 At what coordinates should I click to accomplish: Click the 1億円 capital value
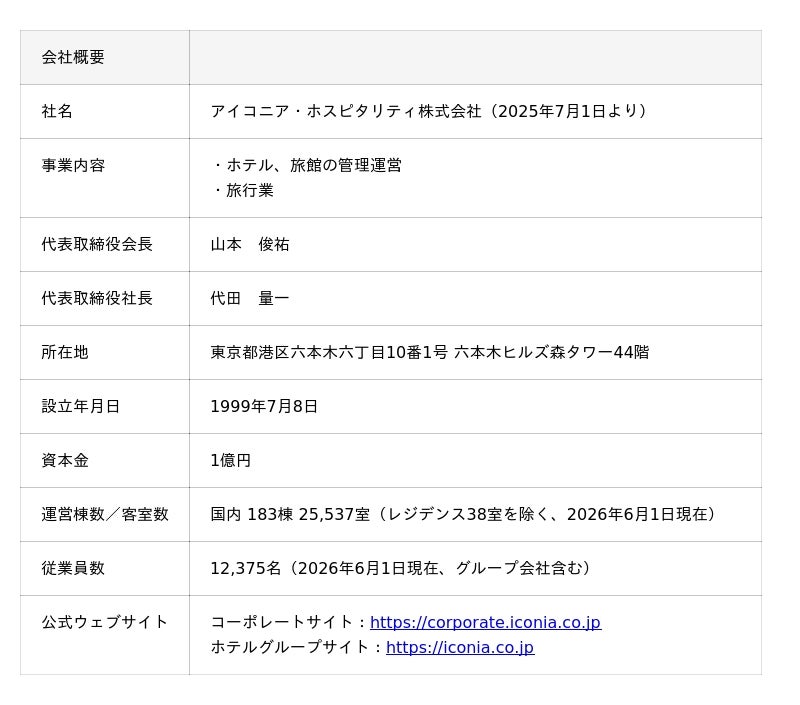point(230,461)
